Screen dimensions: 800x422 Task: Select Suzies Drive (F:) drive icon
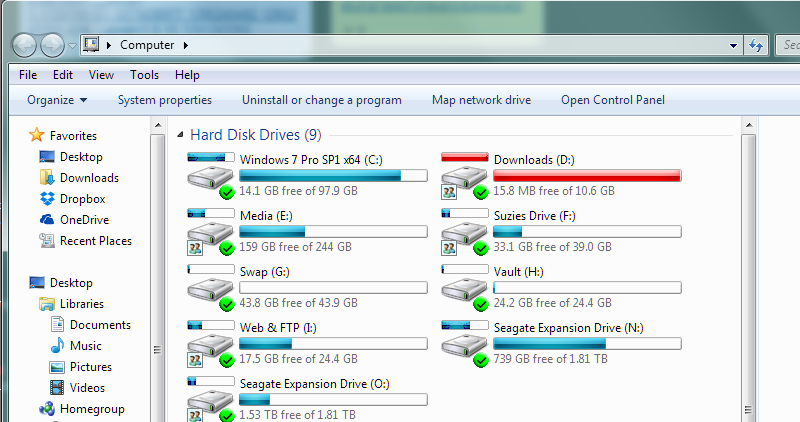pyautogui.click(x=465, y=231)
